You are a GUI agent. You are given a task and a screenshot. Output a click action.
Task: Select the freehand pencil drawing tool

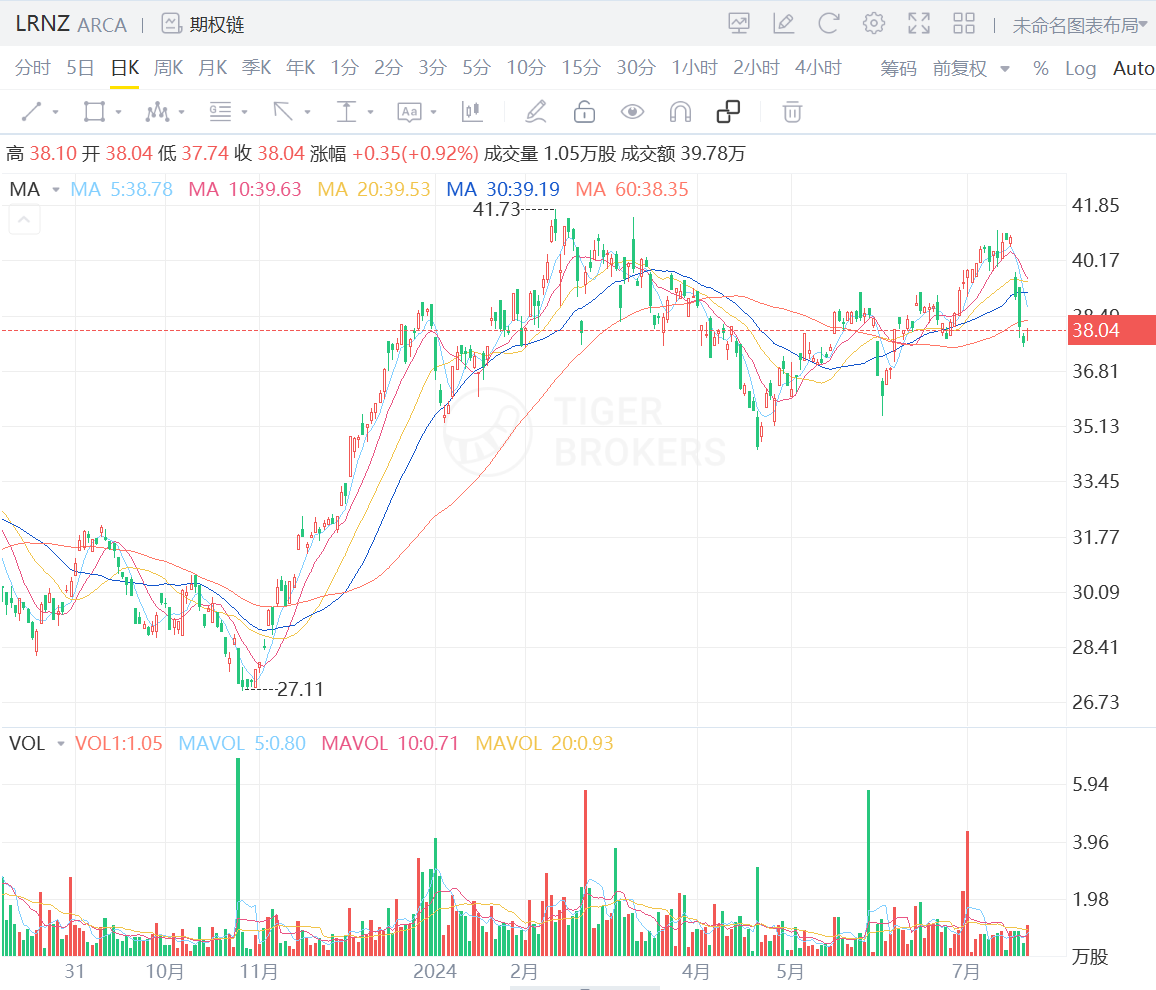click(x=536, y=112)
